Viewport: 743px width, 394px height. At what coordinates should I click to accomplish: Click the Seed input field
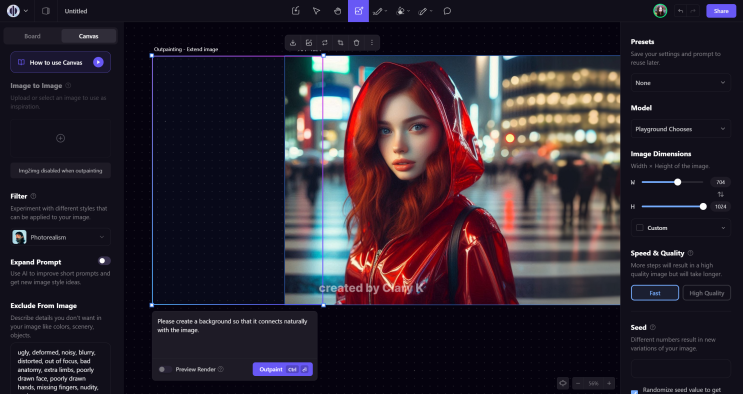pos(680,368)
